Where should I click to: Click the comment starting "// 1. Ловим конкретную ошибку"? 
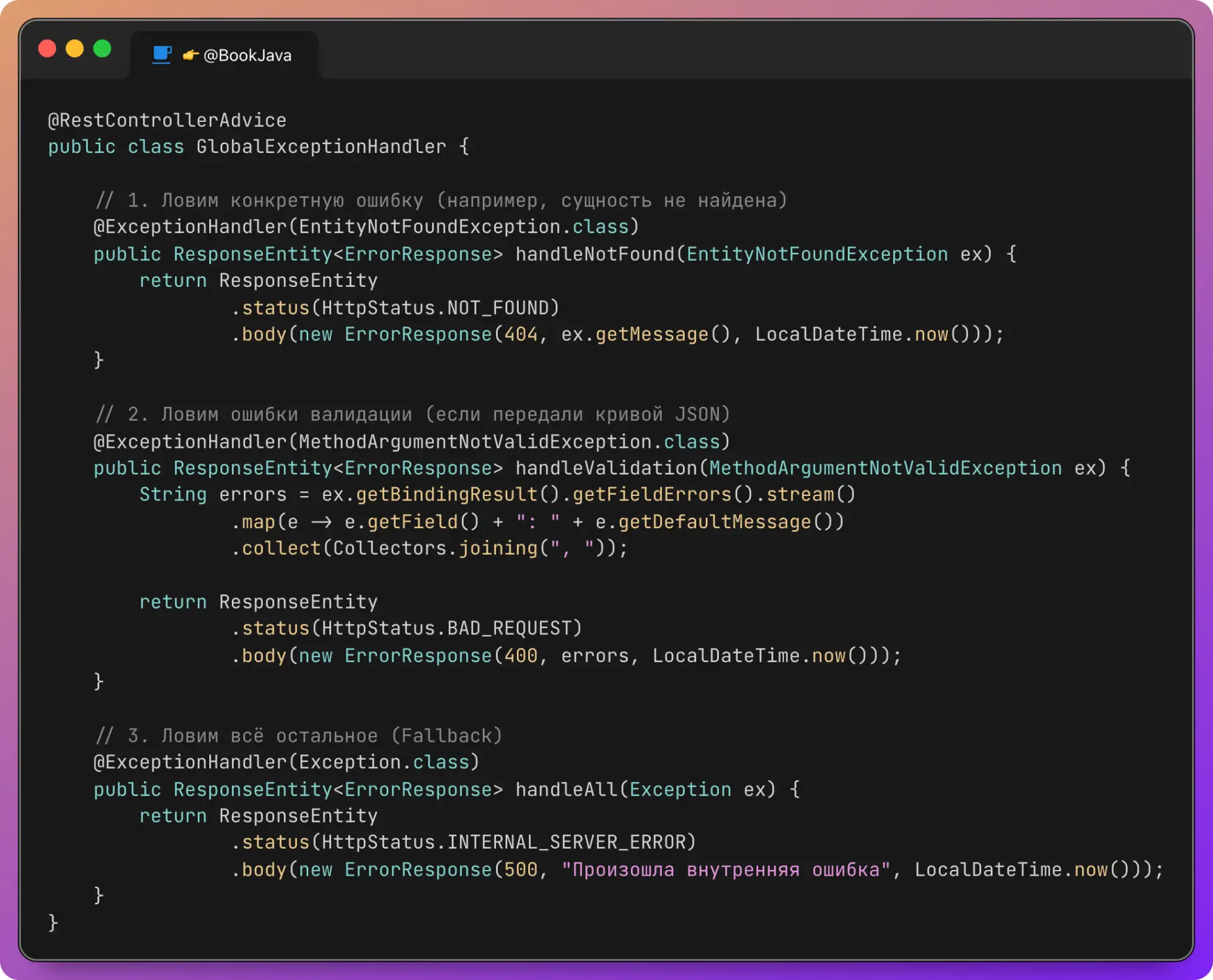pos(442,200)
